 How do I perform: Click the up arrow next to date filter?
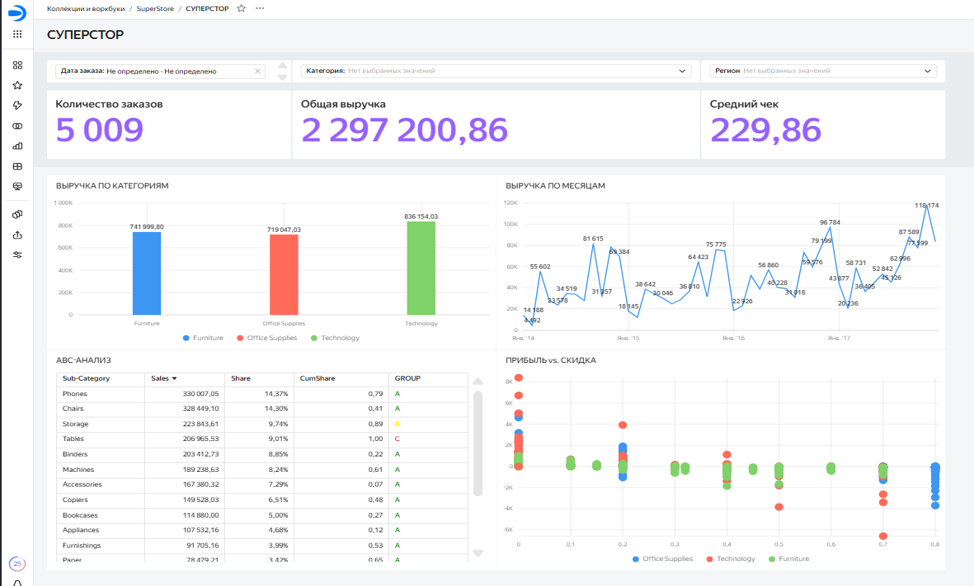click(283, 65)
